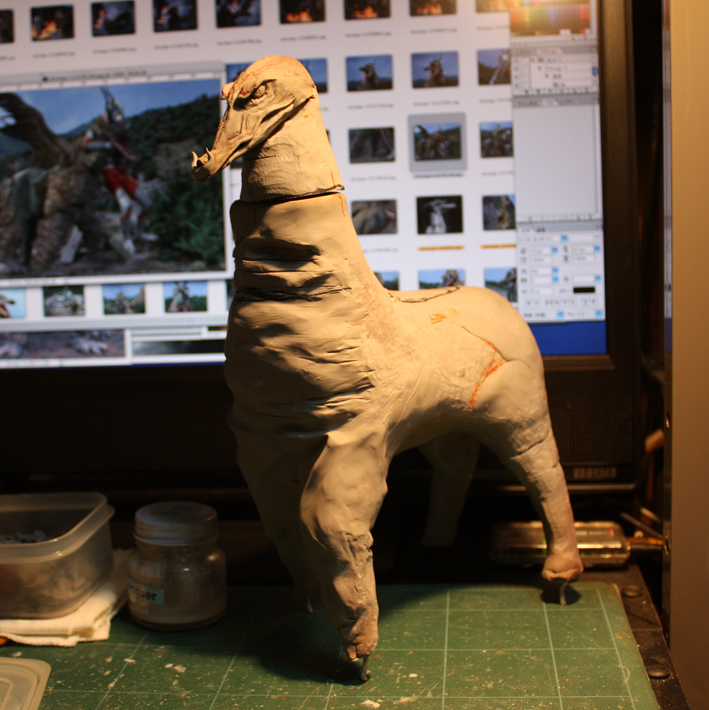709x710 pixels.
Task: Select the gray-highlighted thumbnail in the browser
Action: [x=437, y=142]
